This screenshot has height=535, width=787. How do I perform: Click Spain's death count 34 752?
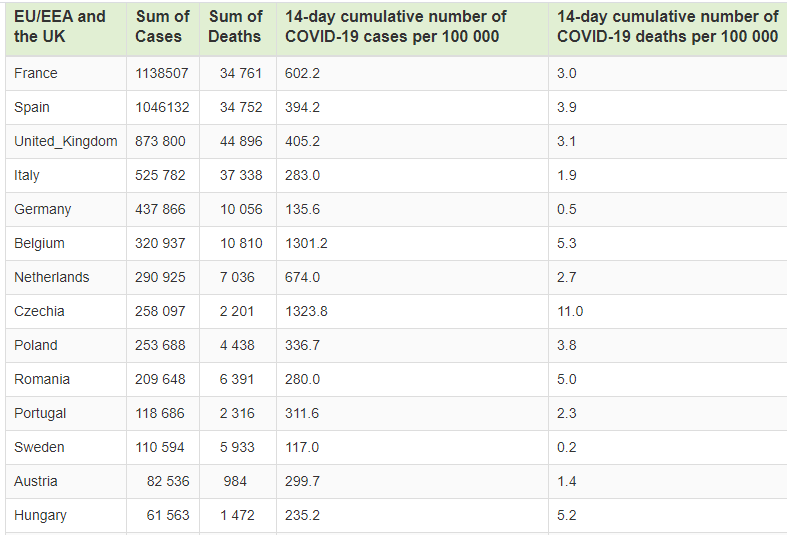241,107
